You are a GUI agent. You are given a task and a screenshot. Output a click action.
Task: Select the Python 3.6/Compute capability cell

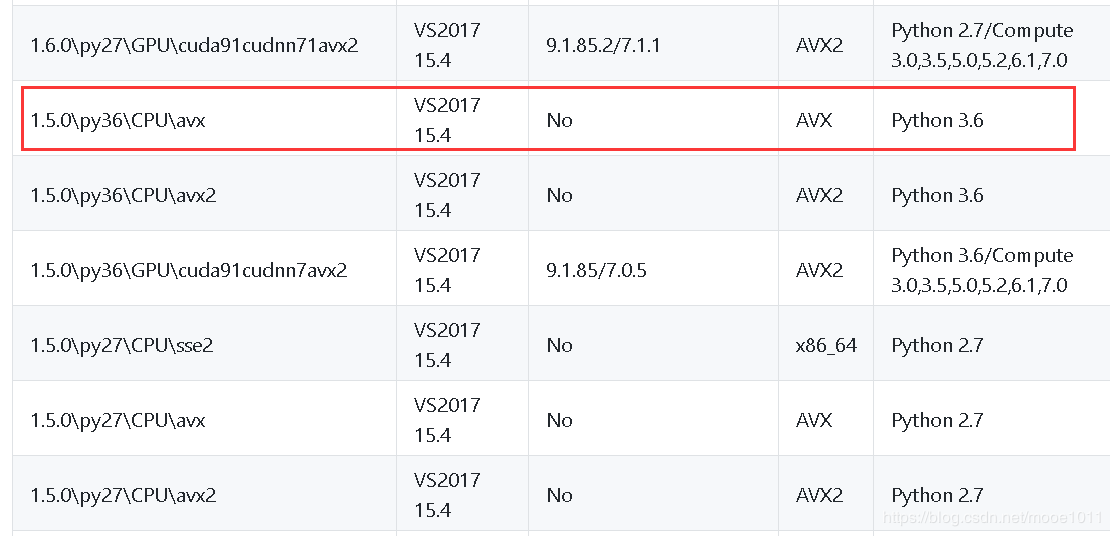click(x=981, y=270)
